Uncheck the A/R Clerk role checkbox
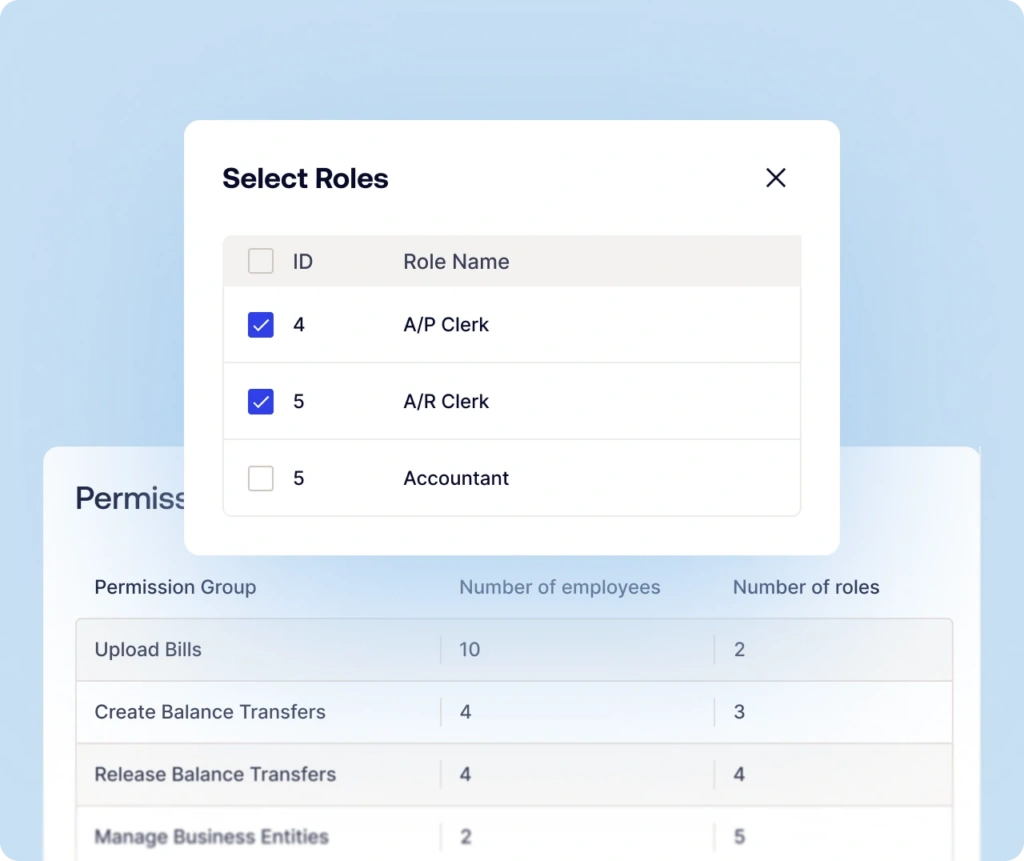 [x=260, y=402]
